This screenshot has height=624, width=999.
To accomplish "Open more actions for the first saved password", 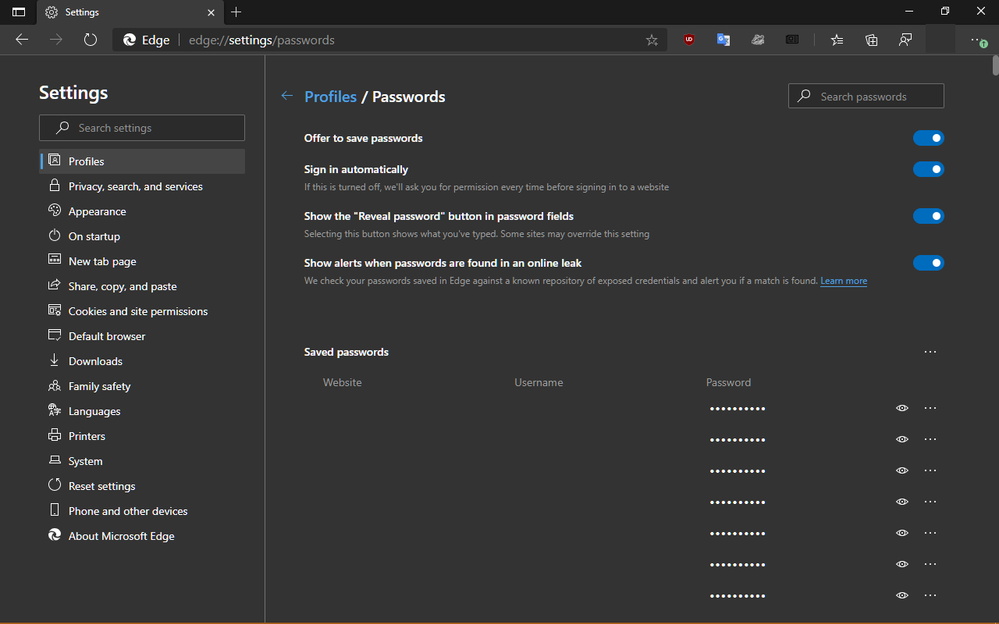I will [x=930, y=408].
